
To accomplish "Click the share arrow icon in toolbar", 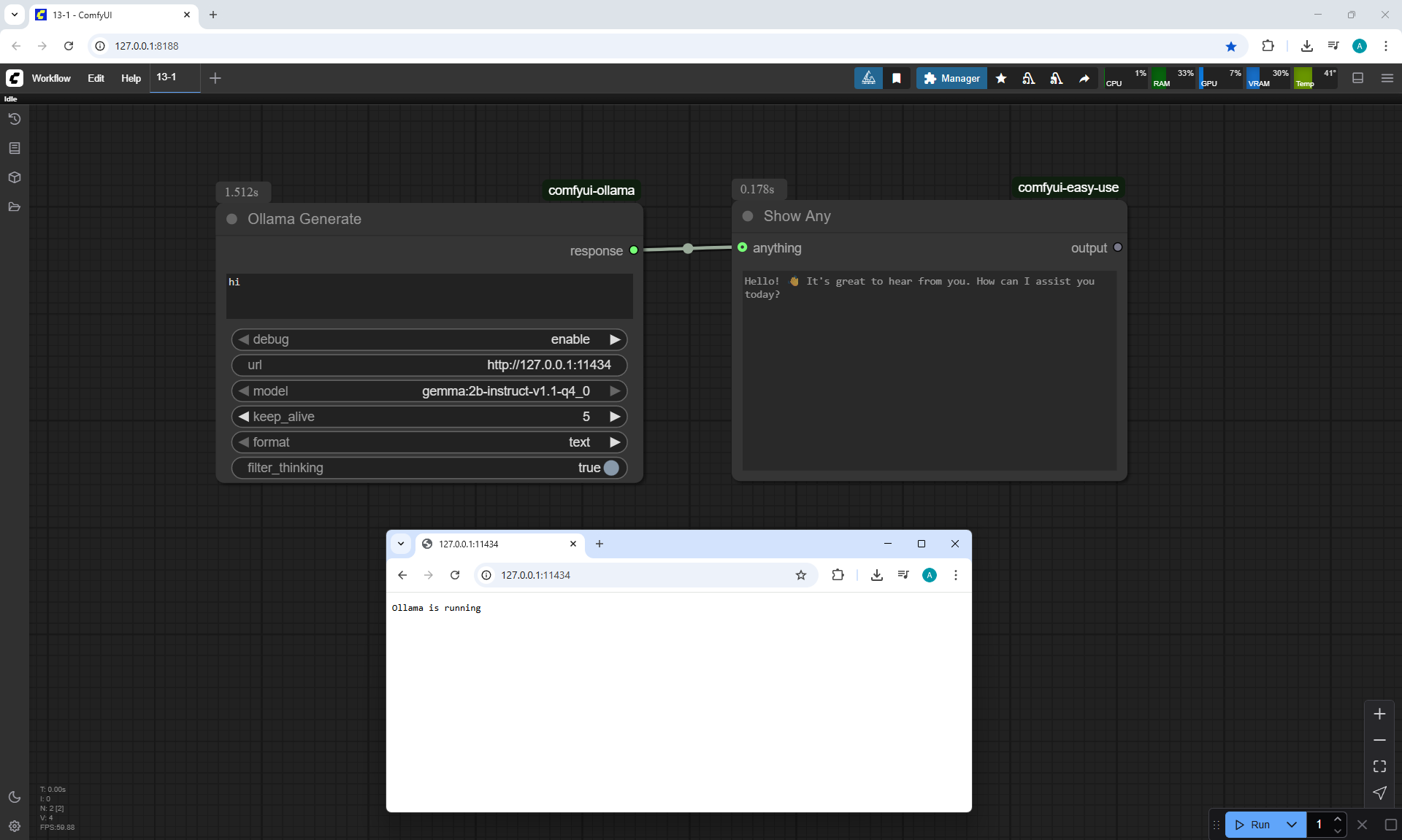I will pos(1084,78).
